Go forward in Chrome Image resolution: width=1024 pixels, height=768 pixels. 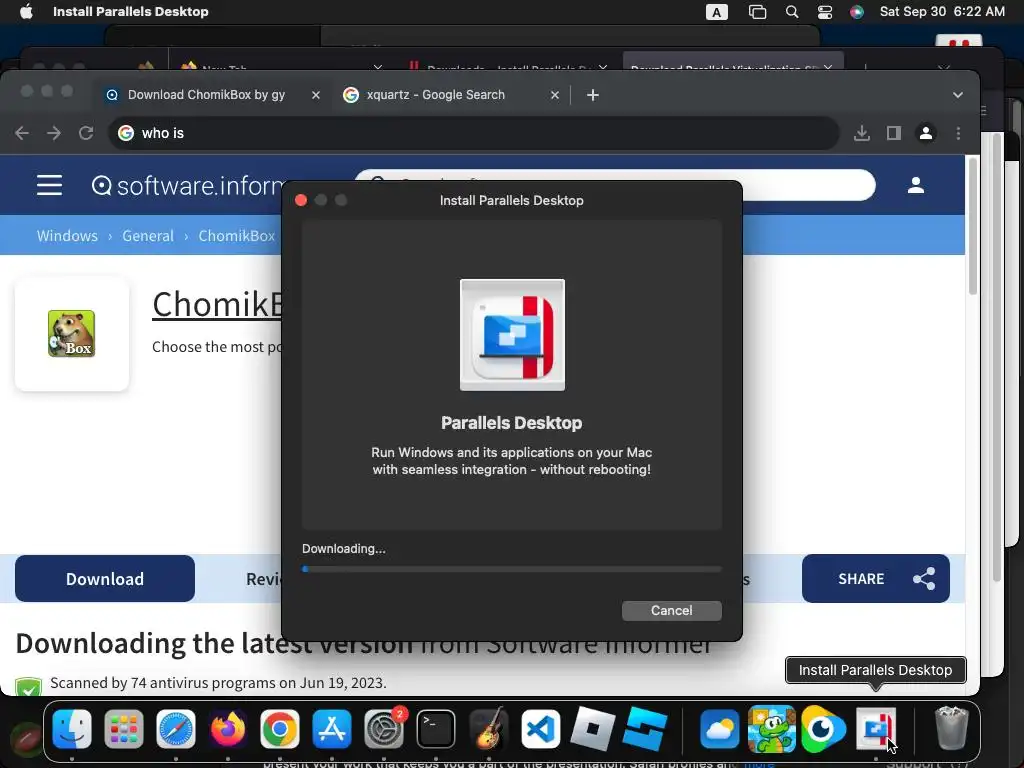54,133
